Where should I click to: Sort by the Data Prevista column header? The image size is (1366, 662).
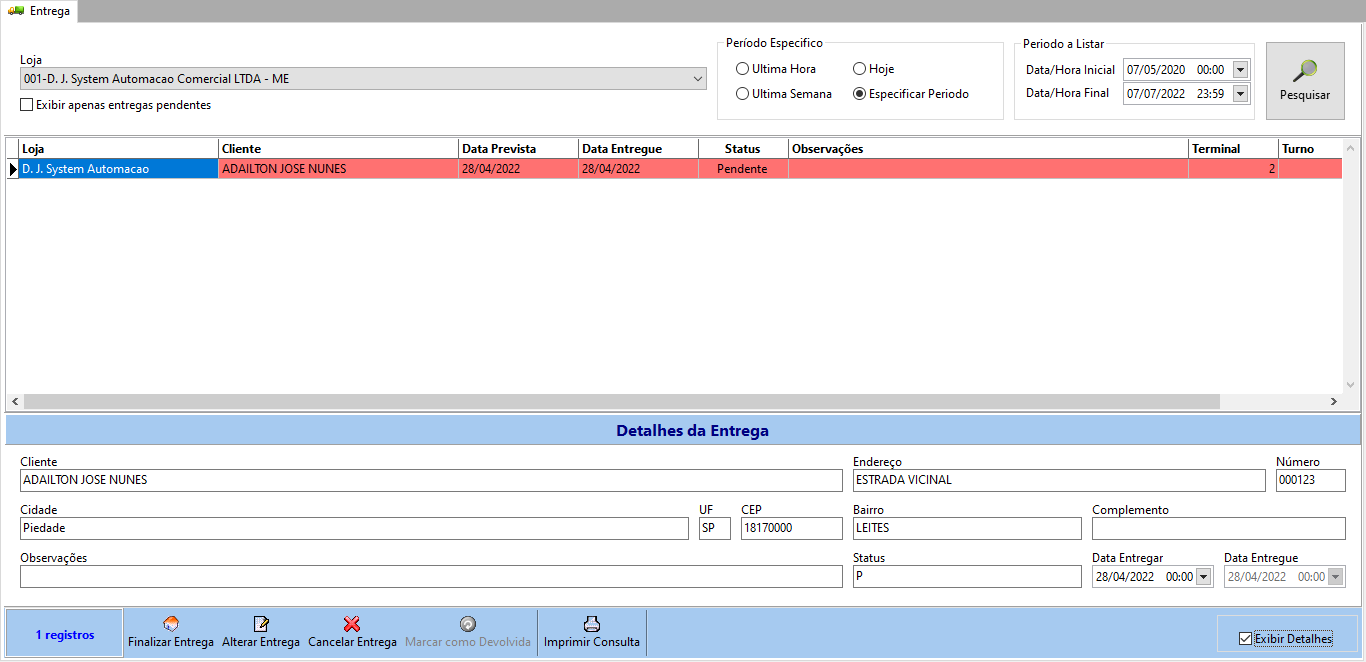point(518,149)
